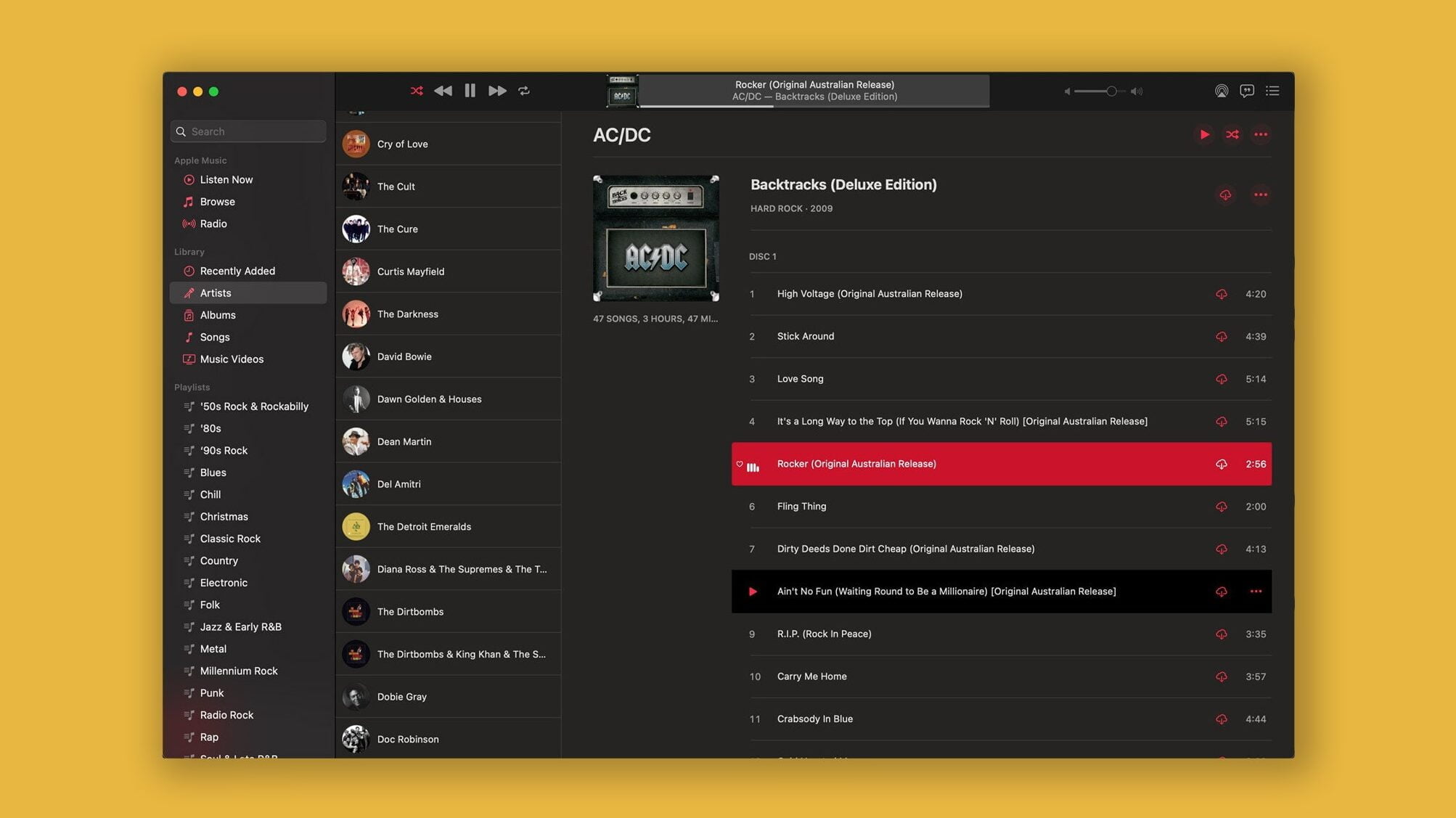This screenshot has width=1456, height=818.
Task: Skip to next track
Action: (x=497, y=91)
